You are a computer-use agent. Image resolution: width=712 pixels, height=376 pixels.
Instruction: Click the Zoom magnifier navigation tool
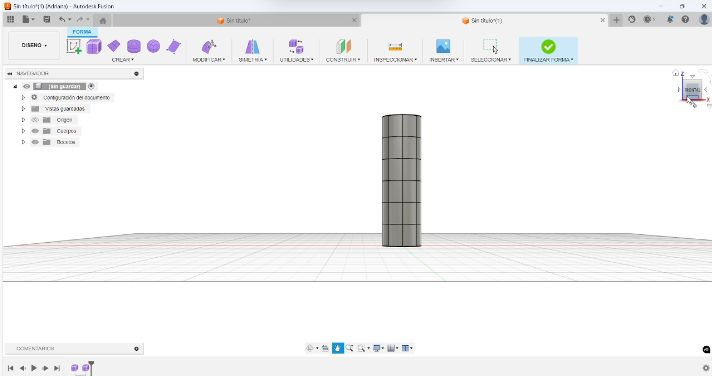point(349,348)
